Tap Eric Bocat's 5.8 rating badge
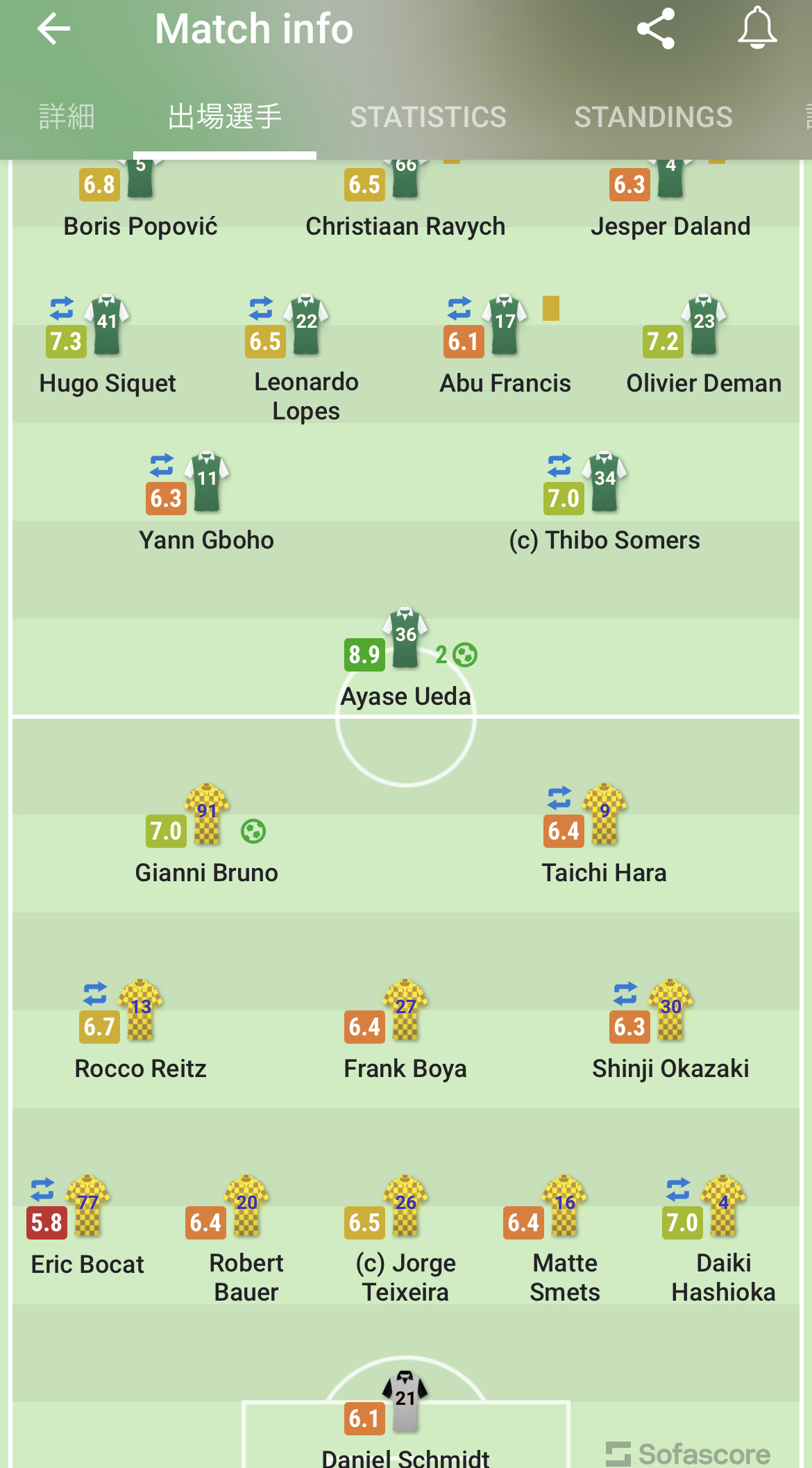The image size is (812, 1468). [x=46, y=1222]
